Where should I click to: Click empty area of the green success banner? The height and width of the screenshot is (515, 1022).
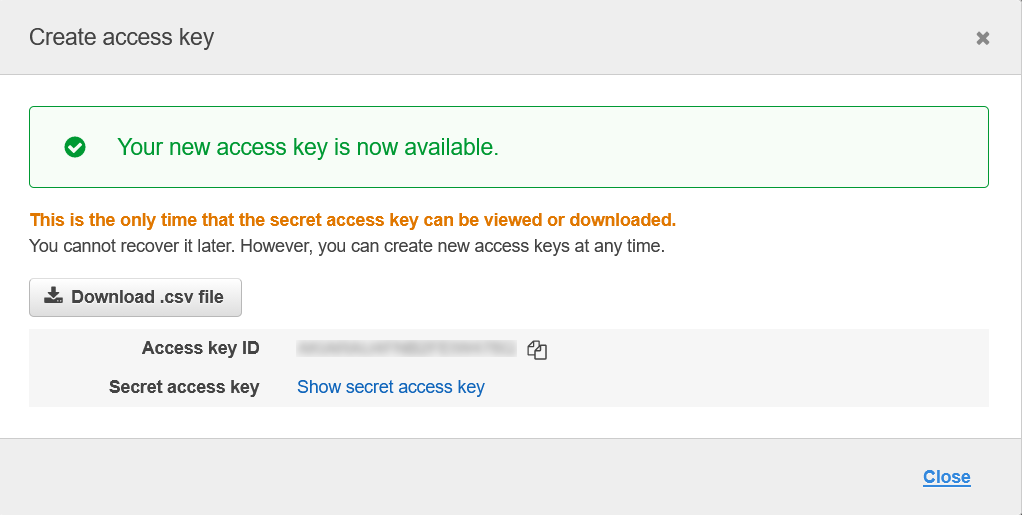[743, 147]
